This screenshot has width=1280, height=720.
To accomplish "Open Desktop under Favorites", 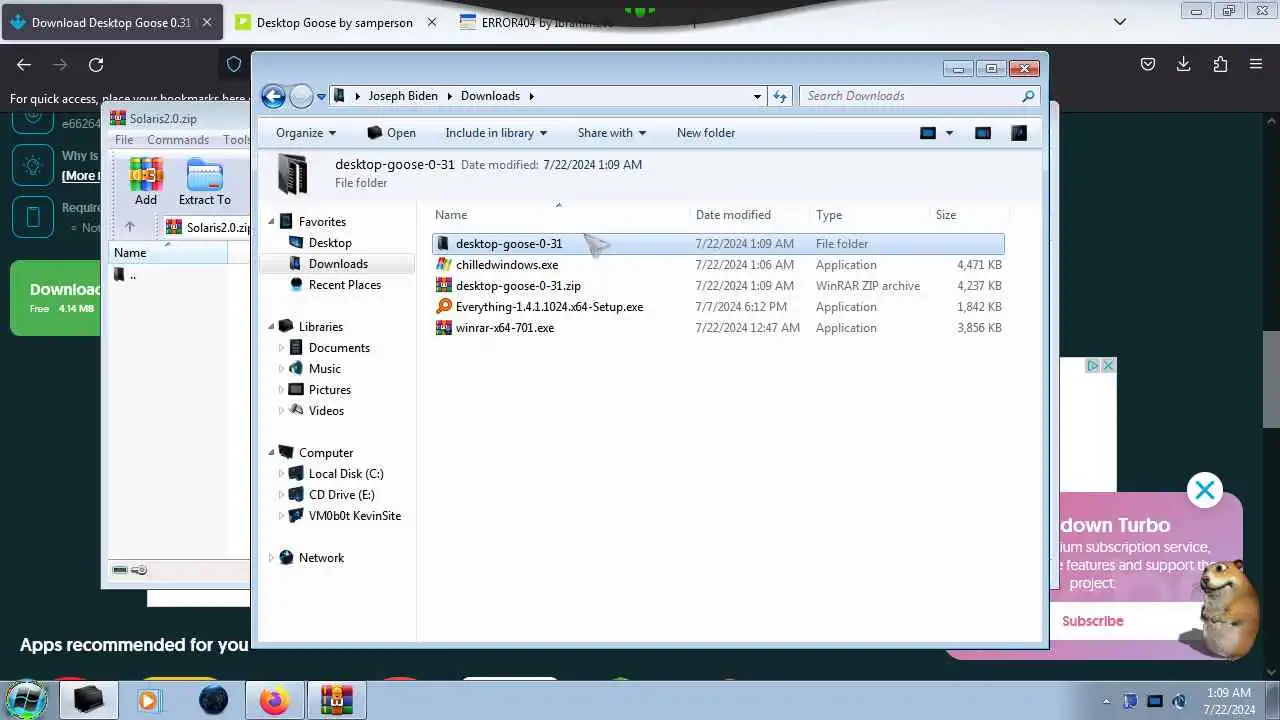I will [330, 243].
